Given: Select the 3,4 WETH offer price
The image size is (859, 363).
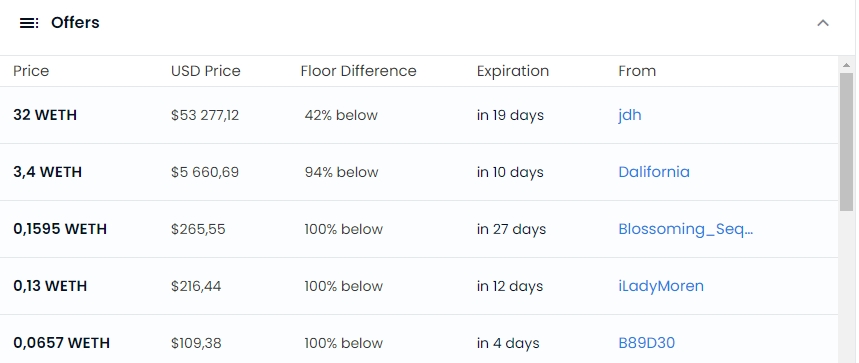Looking at the screenshot, I should pyautogui.click(x=48, y=172).
